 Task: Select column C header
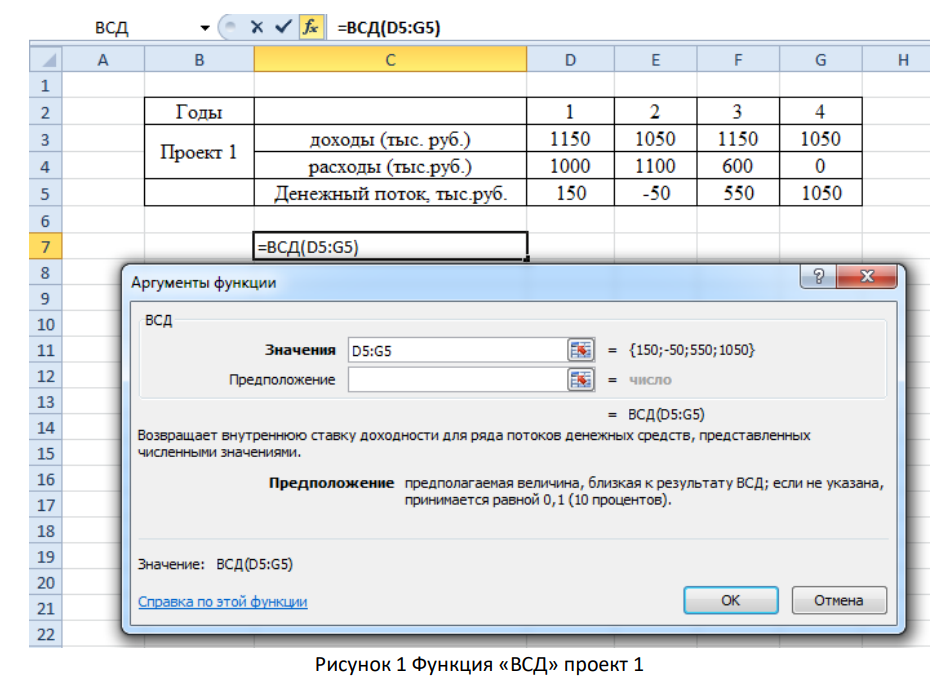pyautogui.click(x=390, y=60)
